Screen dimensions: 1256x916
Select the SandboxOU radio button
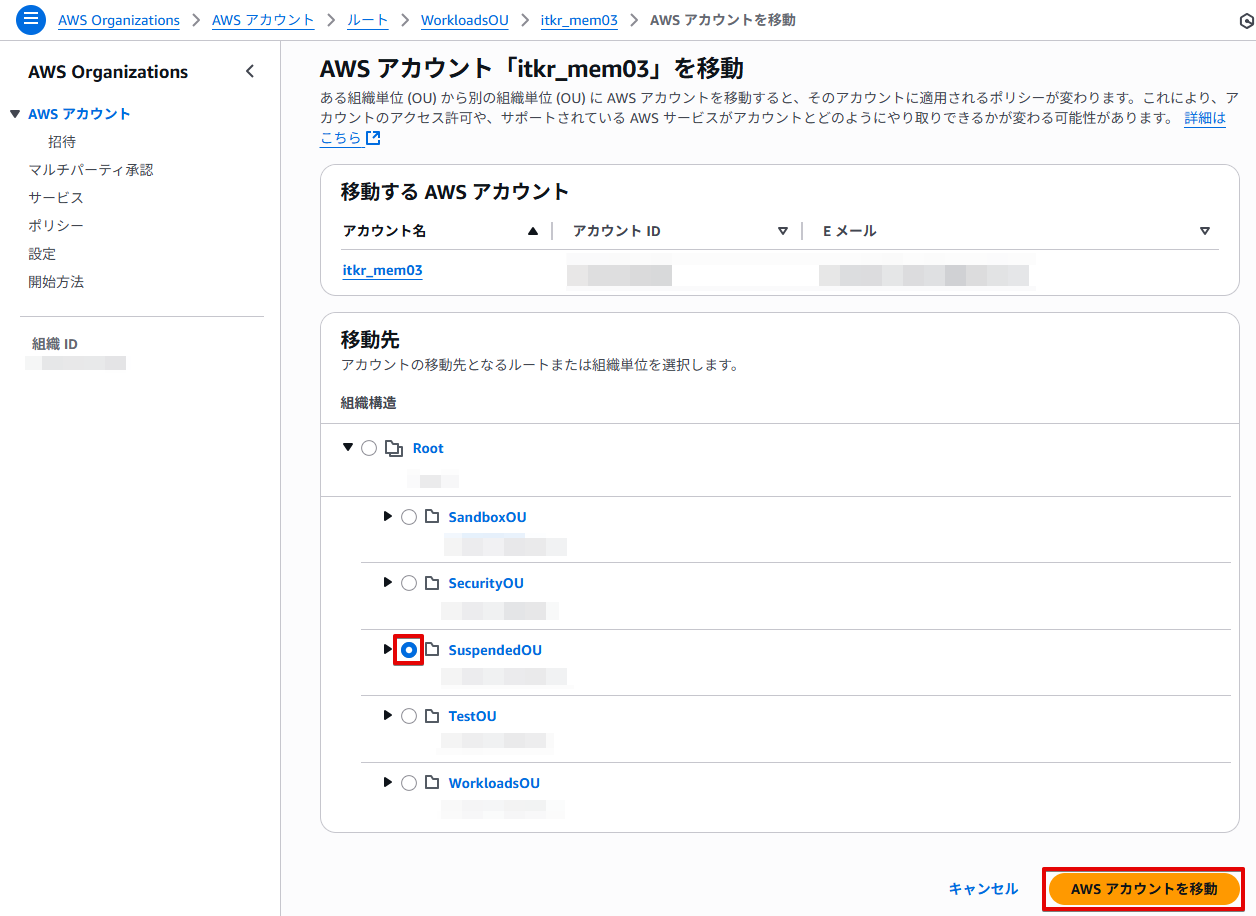409,517
